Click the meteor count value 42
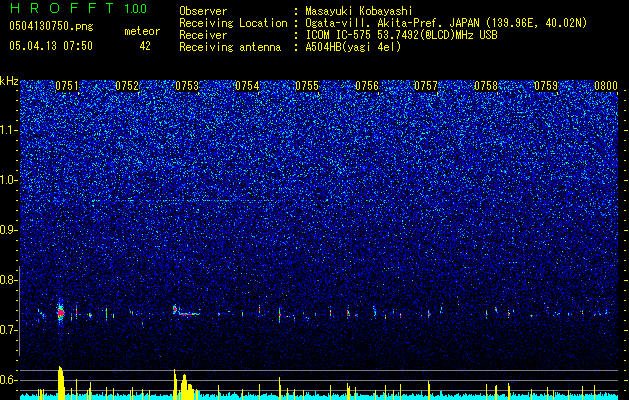Viewport: 629px width, 400px height. point(145,46)
